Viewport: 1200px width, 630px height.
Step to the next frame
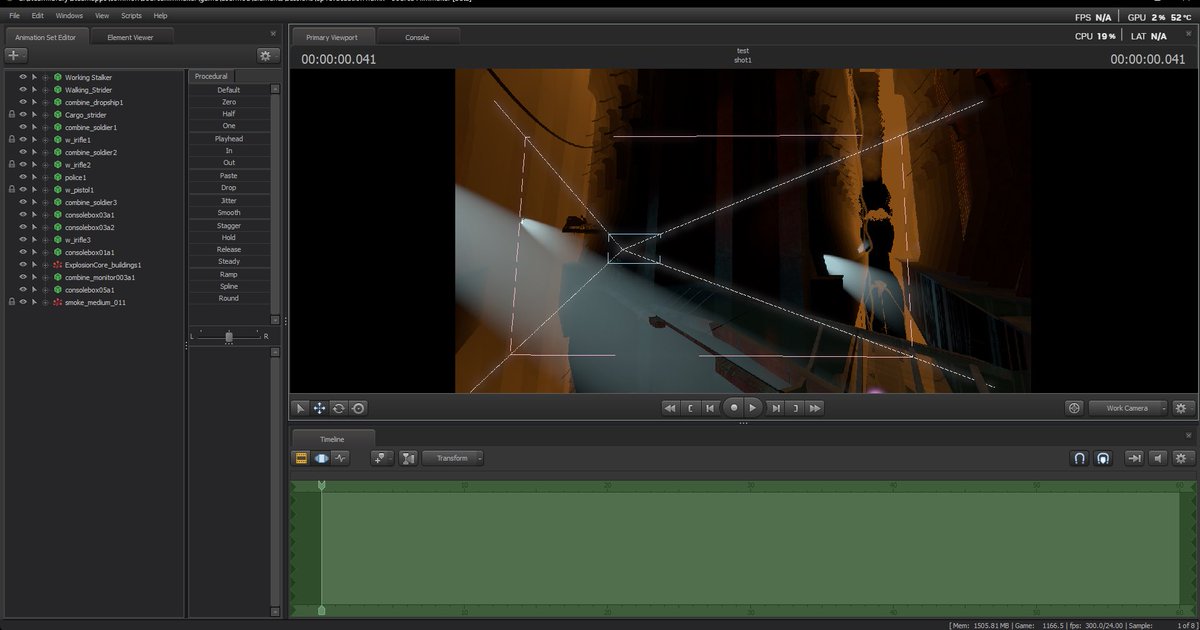click(776, 408)
